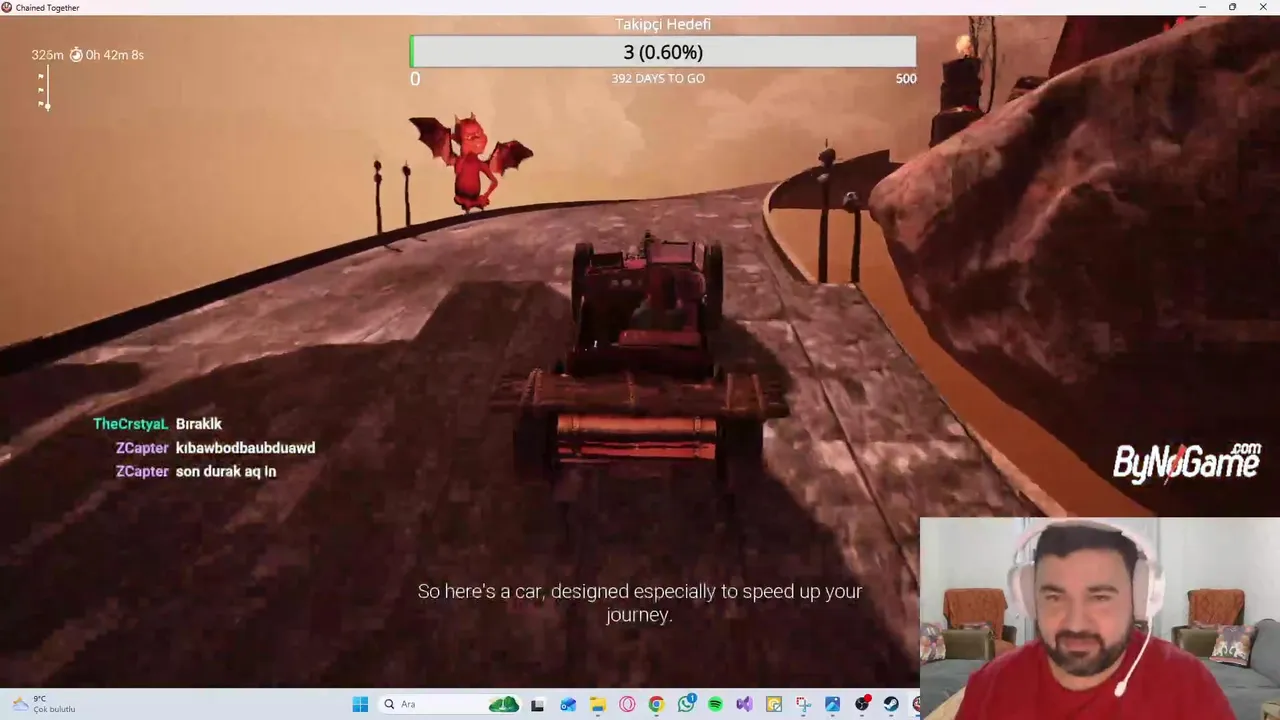Open Task View from the taskbar
Viewport: 1280px width, 720px height.
point(537,704)
